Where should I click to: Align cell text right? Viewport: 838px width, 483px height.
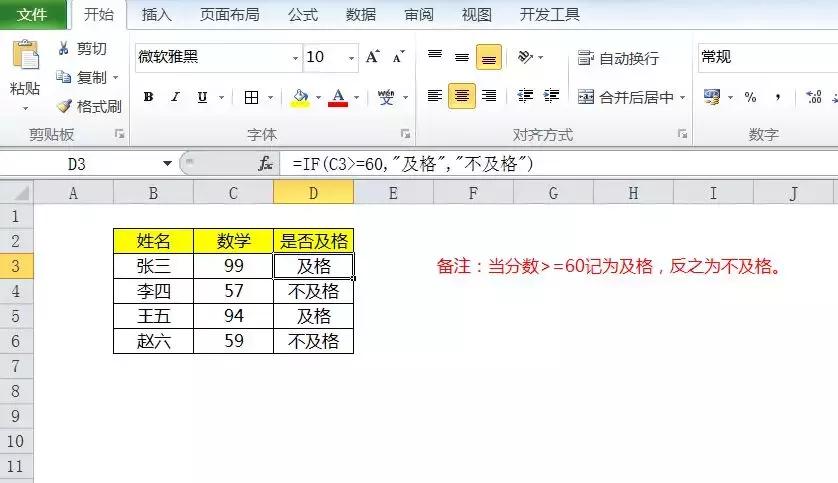click(488, 96)
